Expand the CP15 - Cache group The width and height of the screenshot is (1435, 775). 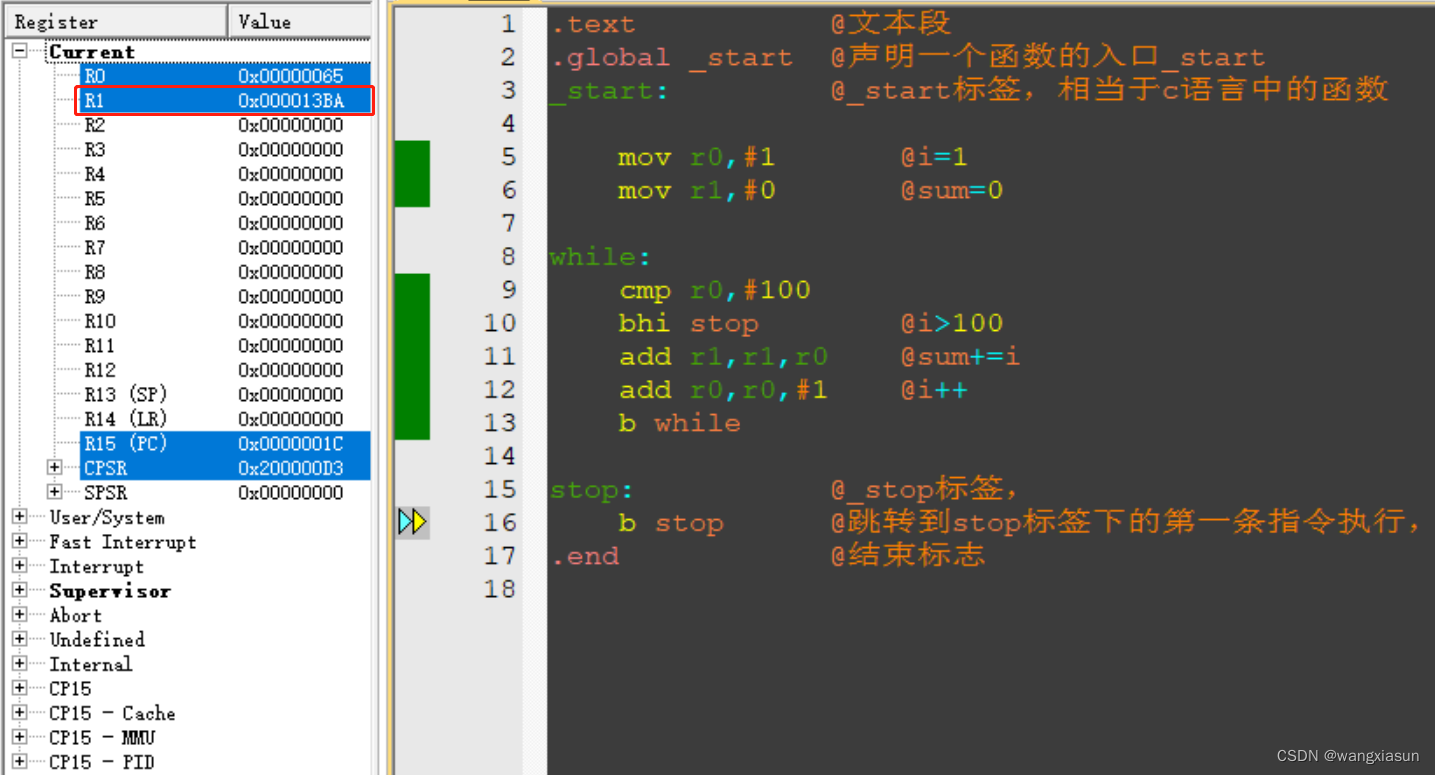(x=19, y=713)
